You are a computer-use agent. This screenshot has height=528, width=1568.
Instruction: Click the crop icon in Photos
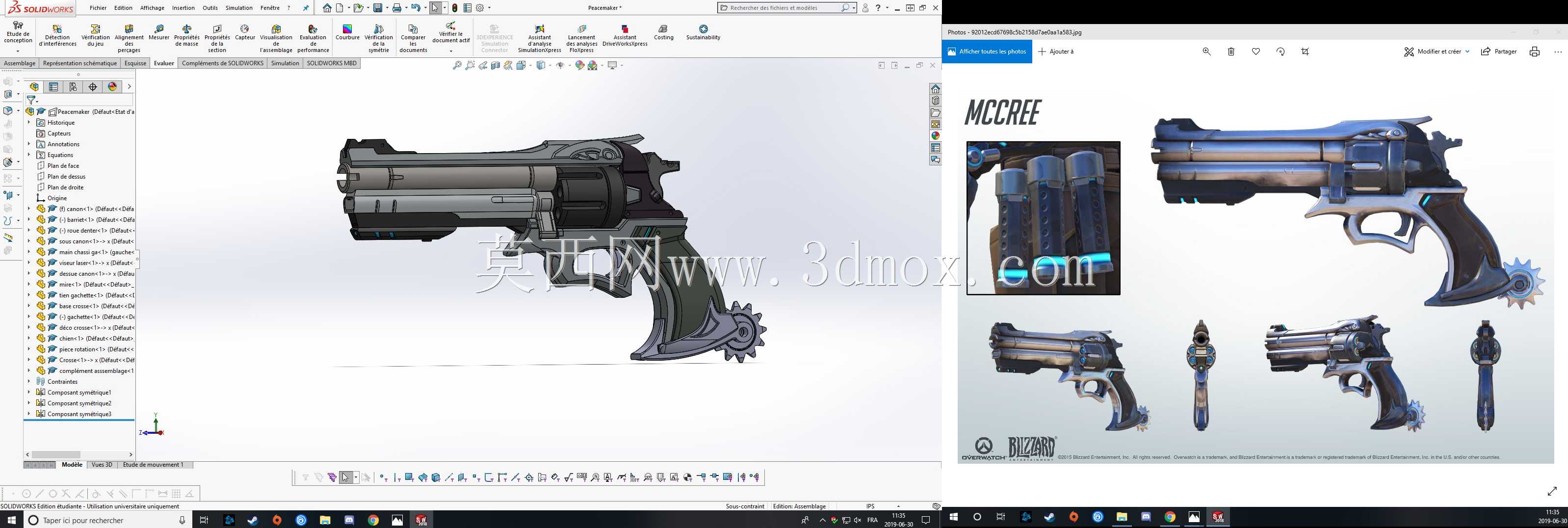click(1305, 52)
